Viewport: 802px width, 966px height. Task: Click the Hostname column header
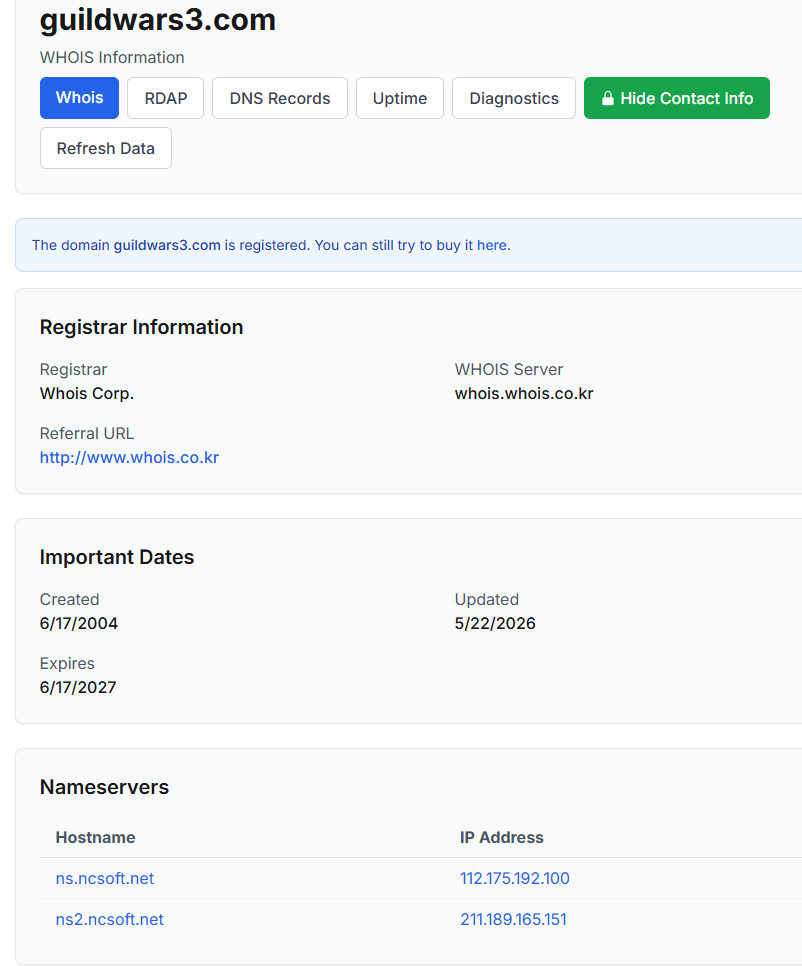95,837
